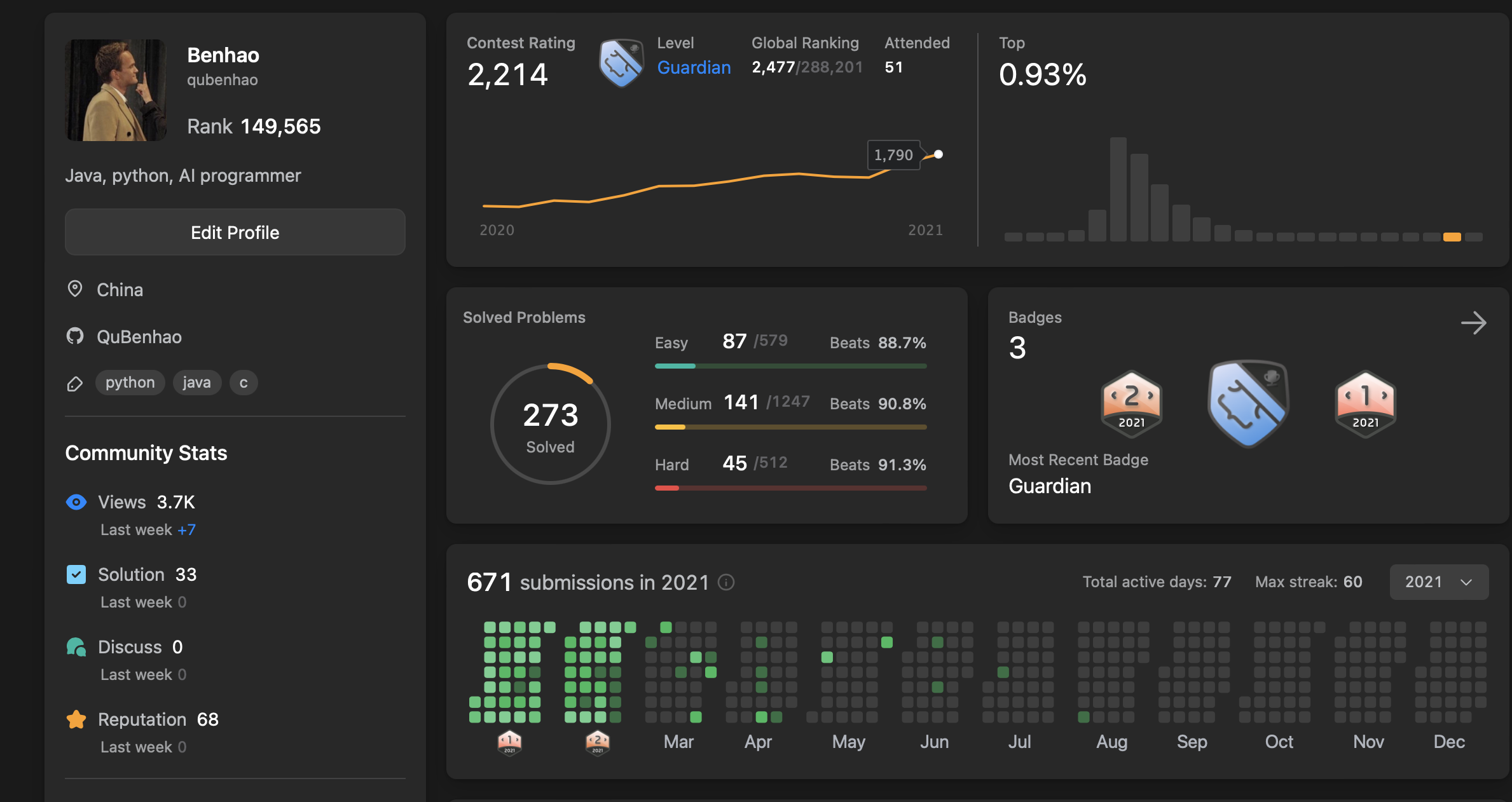The width and height of the screenshot is (1512, 802).
Task: Click the large Guardian badge in Badges panel
Action: coord(1248,404)
